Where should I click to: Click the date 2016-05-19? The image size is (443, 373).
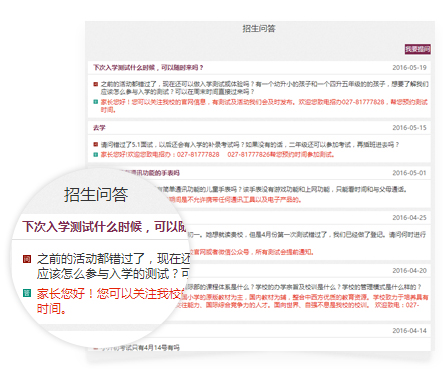[409, 68]
